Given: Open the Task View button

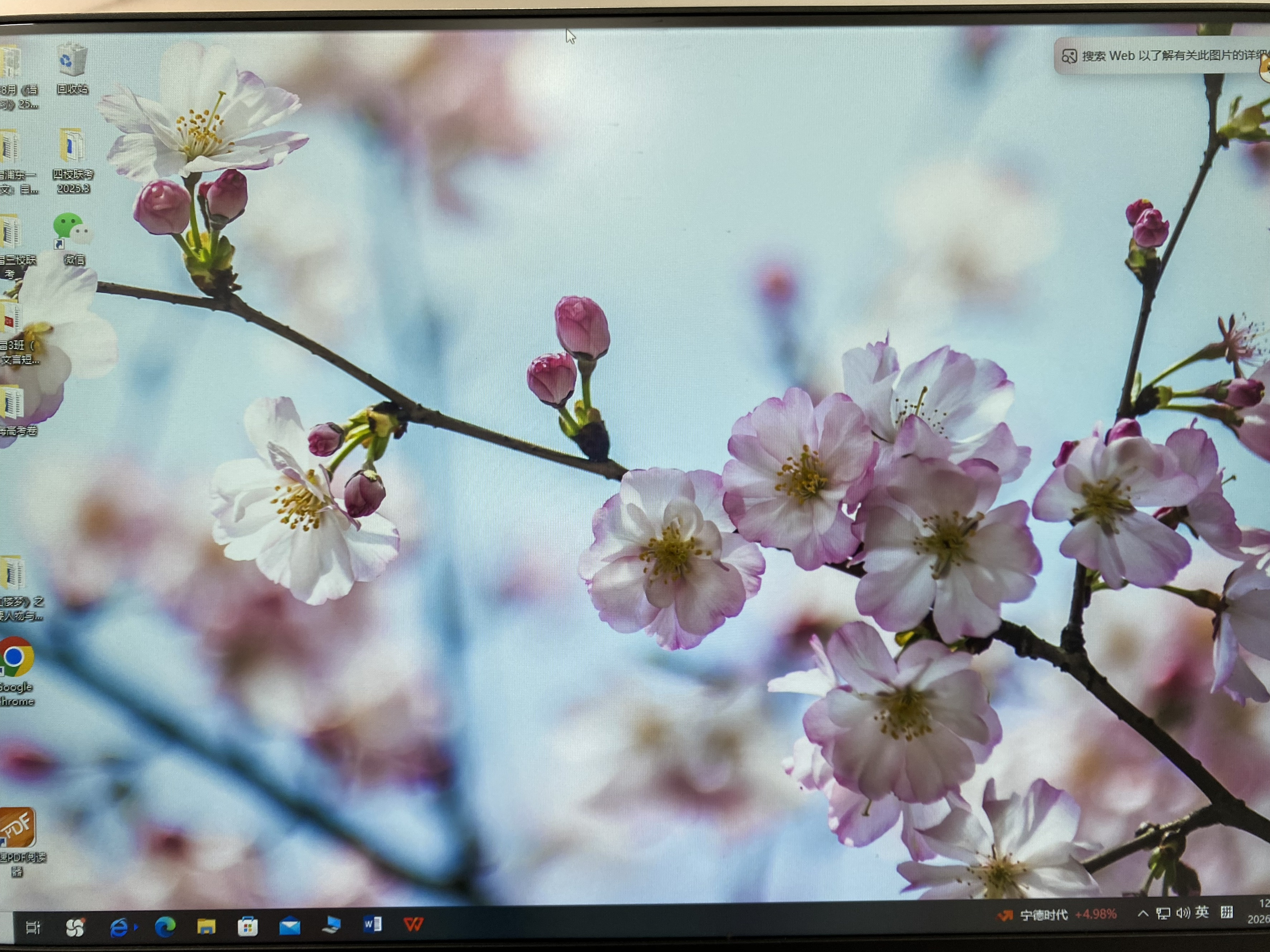Looking at the screenshot, I should (33, 927).
